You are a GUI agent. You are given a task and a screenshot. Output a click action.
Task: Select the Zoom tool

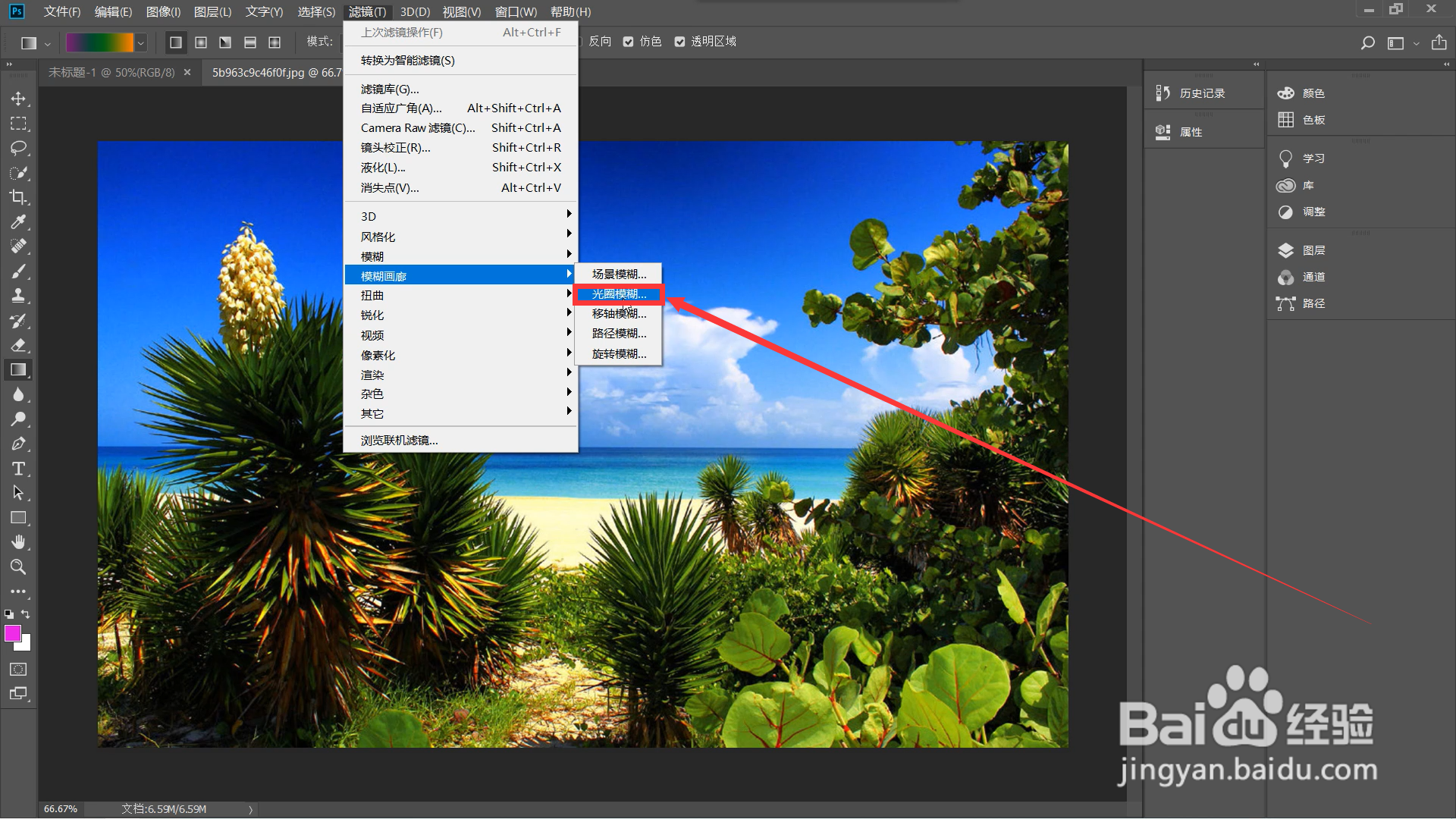(x=18, y=566)
